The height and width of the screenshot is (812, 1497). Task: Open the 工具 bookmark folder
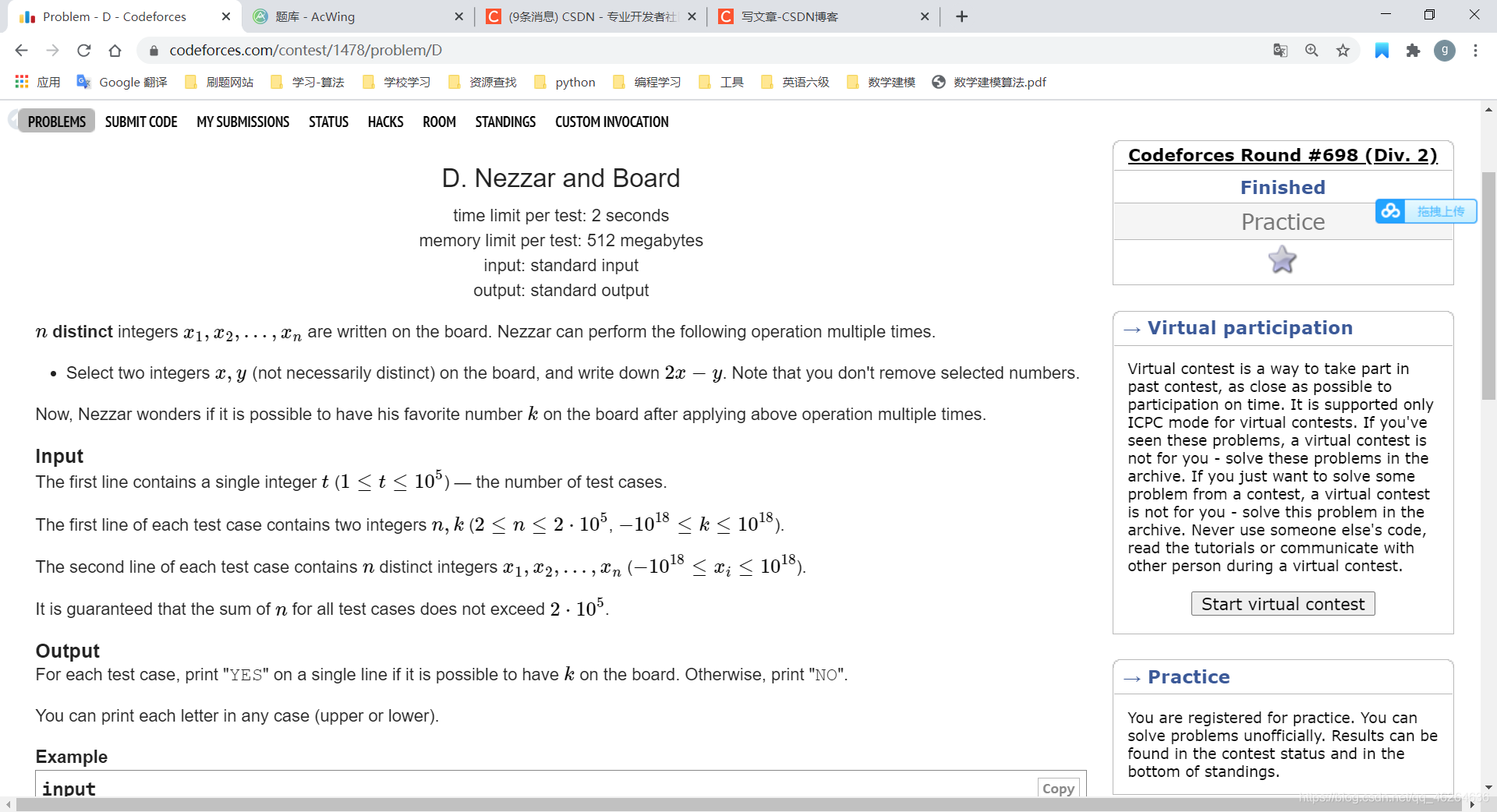point(721,82)
